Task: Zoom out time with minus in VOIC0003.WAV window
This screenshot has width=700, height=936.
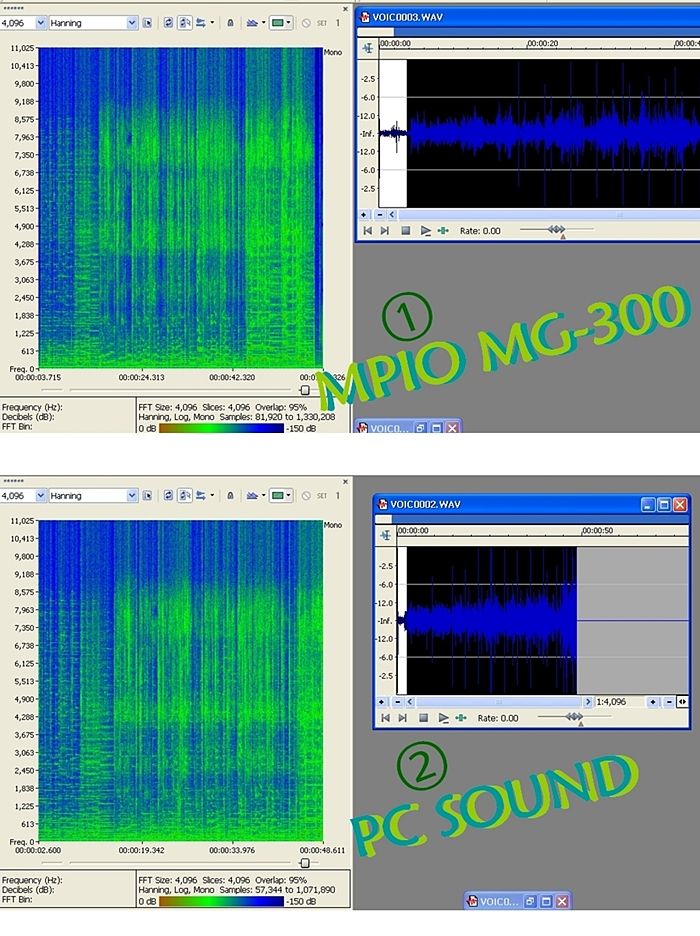Action: (380, 214)
